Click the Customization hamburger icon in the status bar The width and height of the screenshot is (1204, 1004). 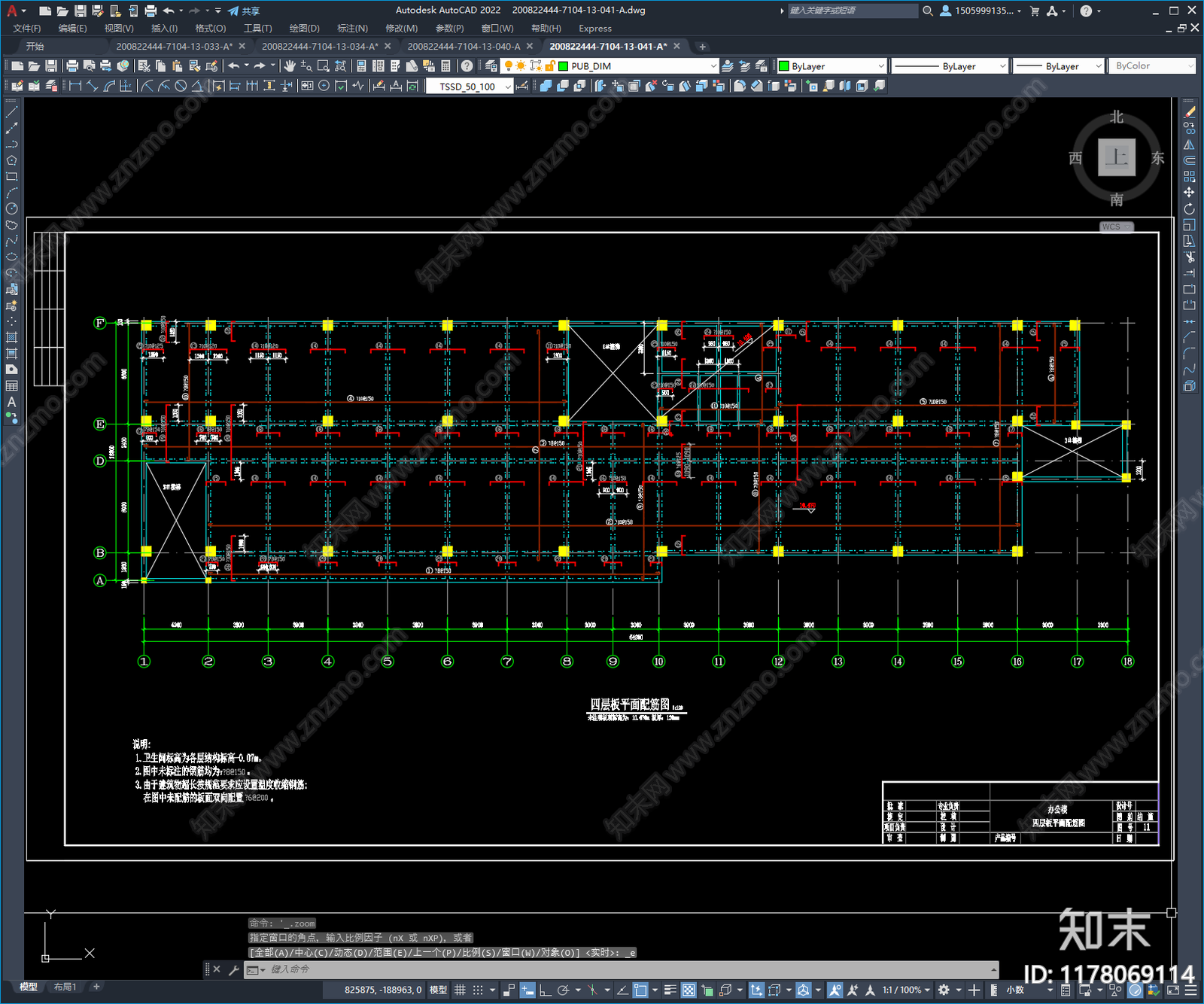click(x=1191, y=990)
